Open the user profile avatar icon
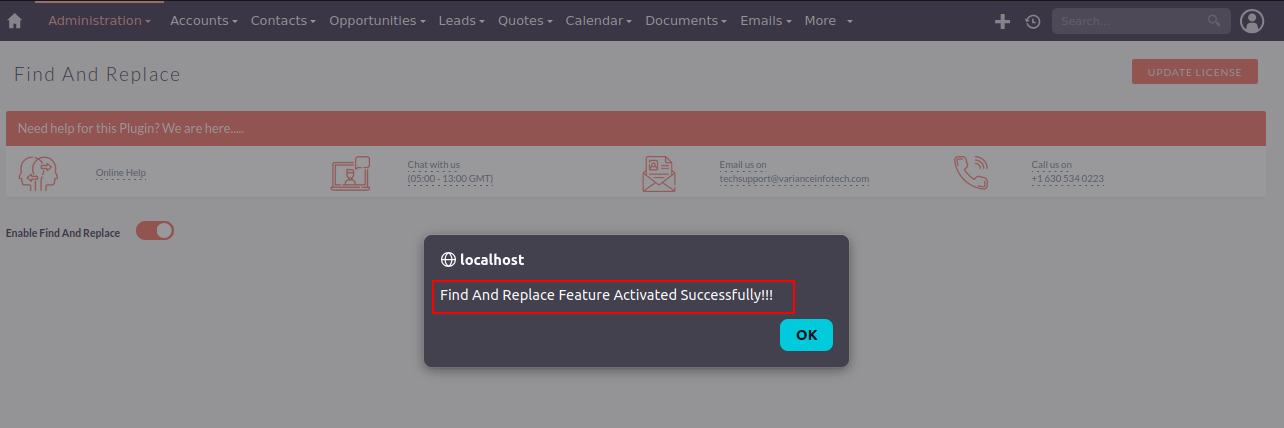Screen dimensions: 1284x428 [x=1252, y=21]
